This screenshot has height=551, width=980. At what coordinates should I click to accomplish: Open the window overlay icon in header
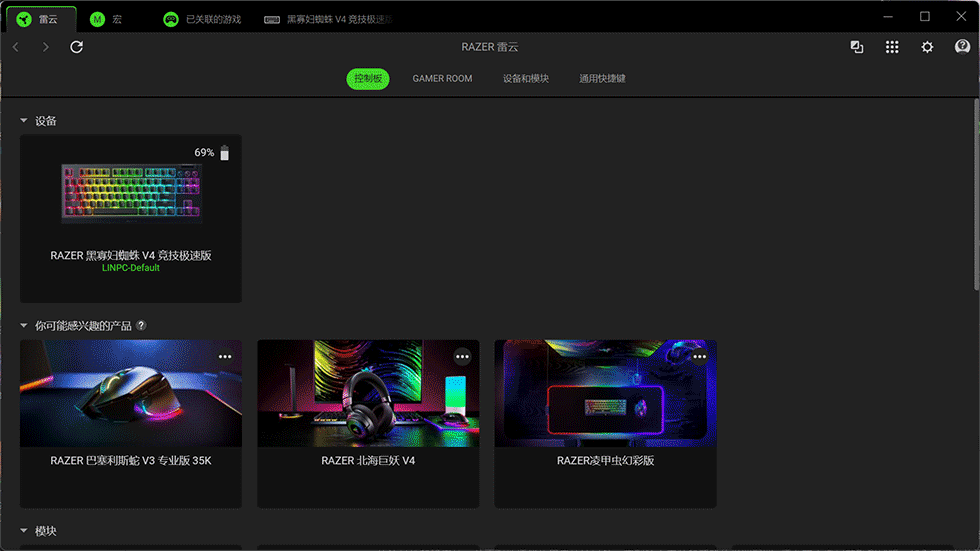[857, 47]
